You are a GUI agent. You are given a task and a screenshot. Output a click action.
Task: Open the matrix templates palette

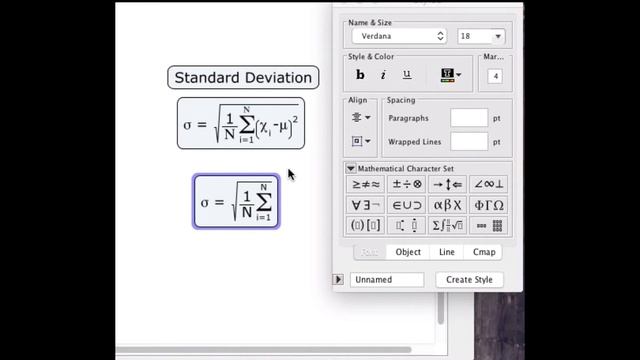point(489,225)
